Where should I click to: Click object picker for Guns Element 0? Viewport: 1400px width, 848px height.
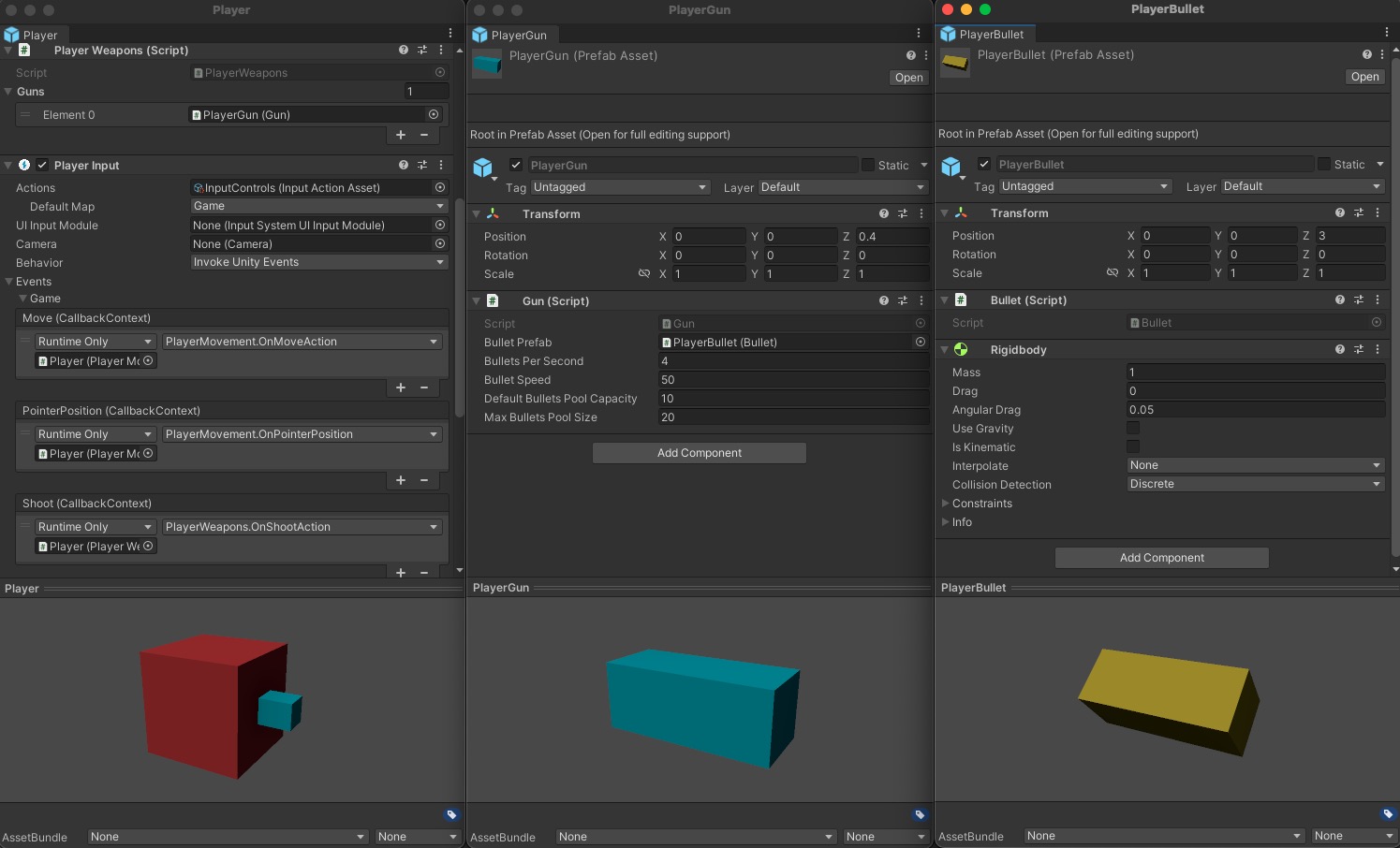click(x=434, y=114)
